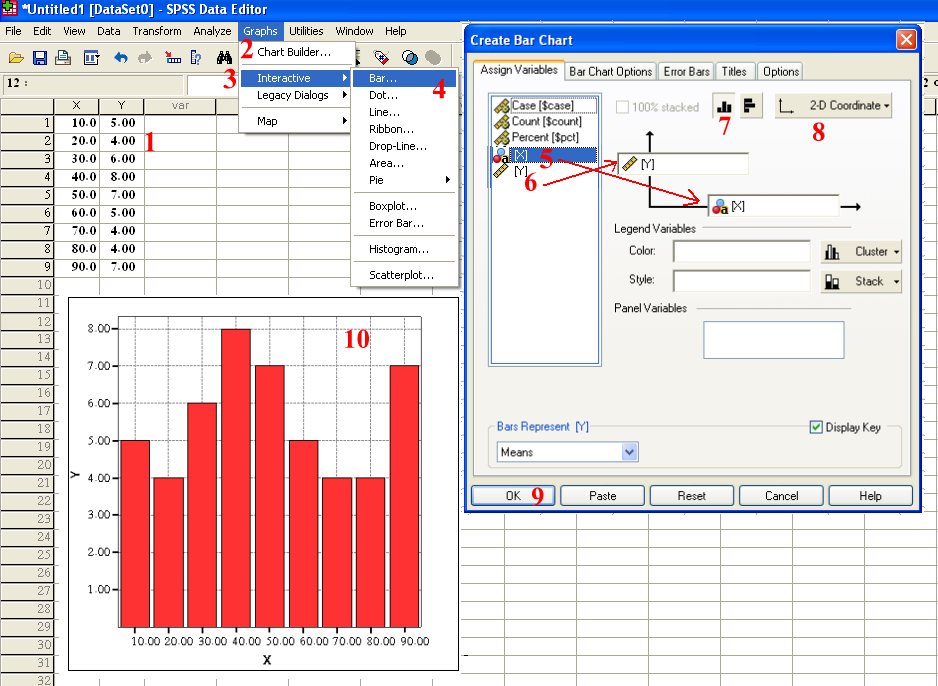Expand the Map submenu
938x686 pixels.
pyautogui.click(x=296, y=121)
